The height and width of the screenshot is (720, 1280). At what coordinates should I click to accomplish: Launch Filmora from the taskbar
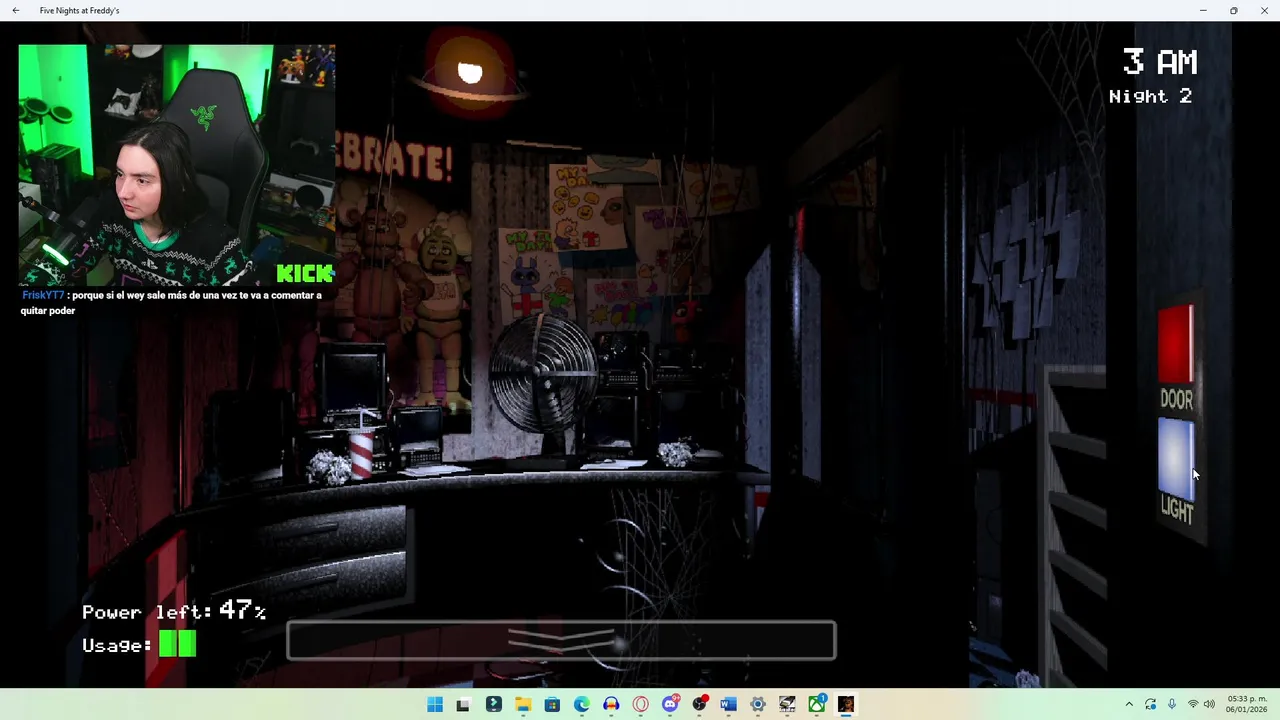tap(493, 705)
